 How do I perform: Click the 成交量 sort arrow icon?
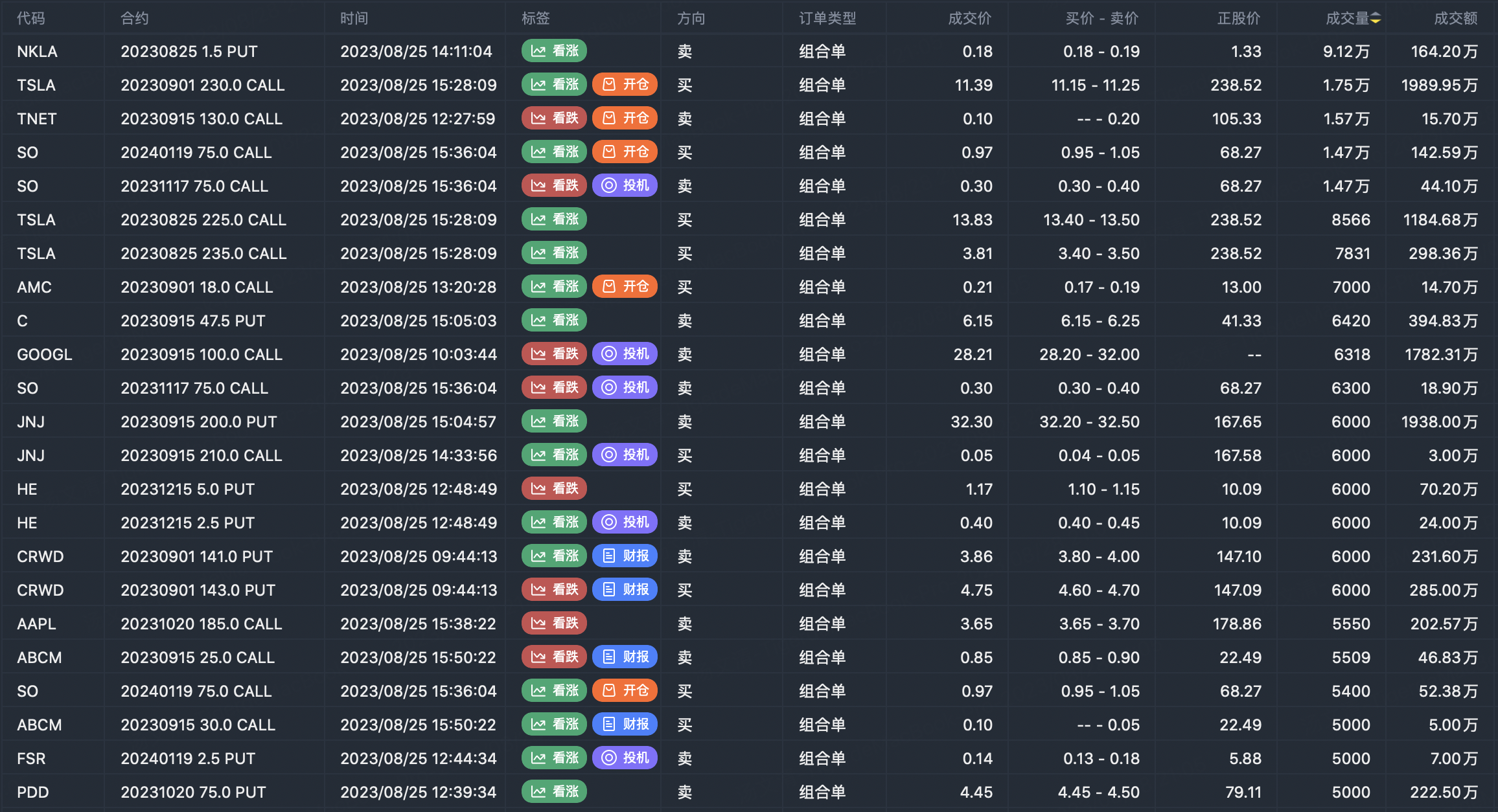[1376, 19]
